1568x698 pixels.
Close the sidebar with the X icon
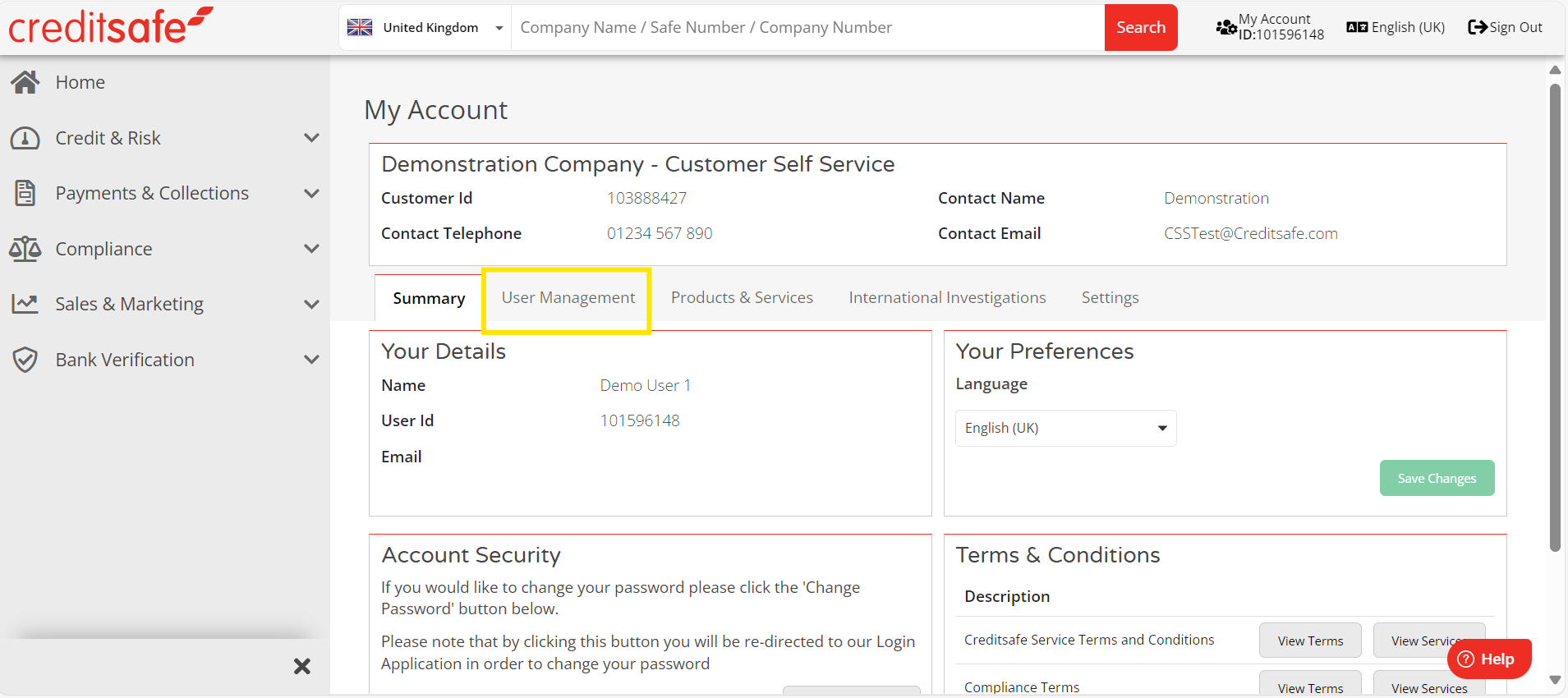[x=302, y=666]
